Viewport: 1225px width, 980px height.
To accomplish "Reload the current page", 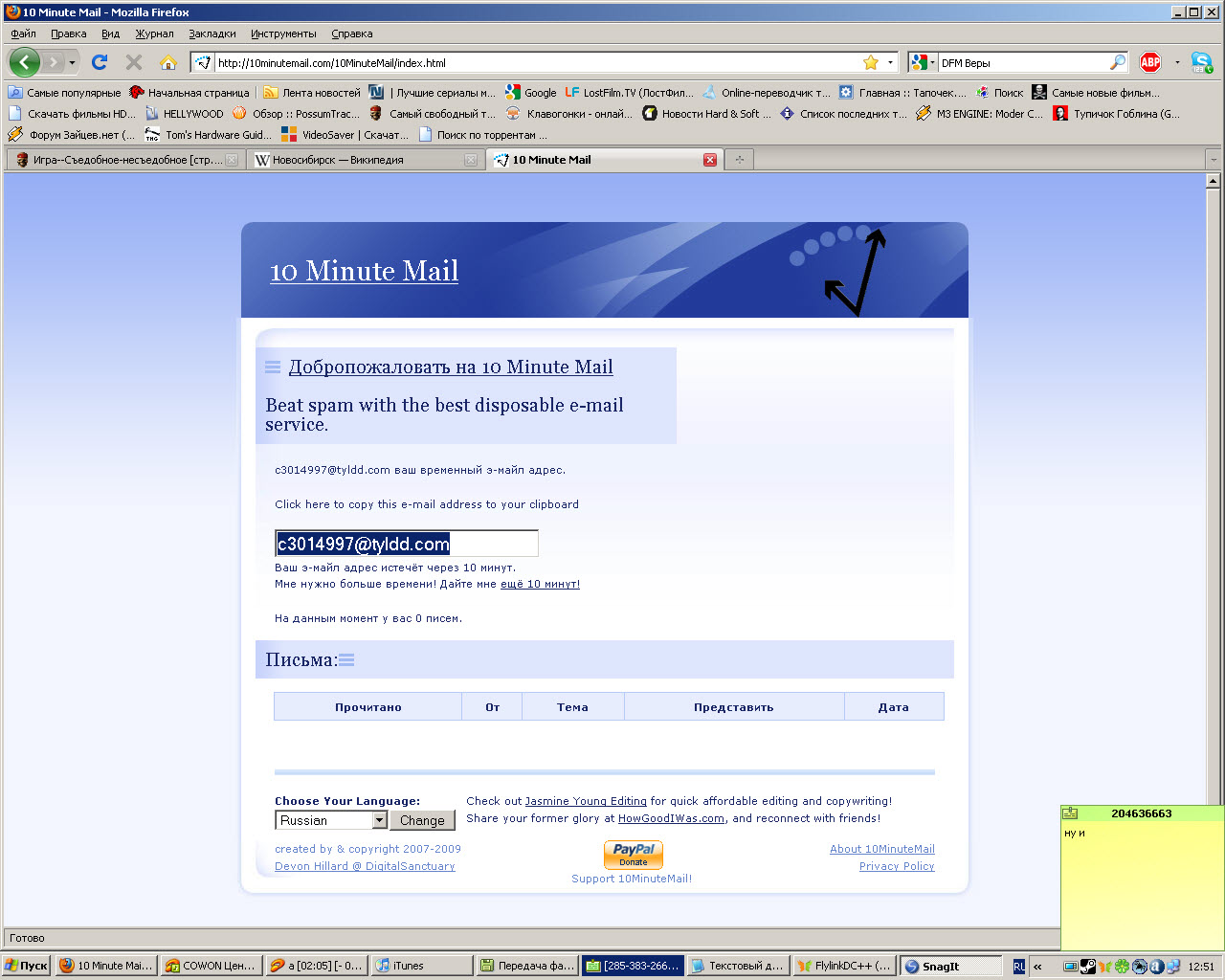I will (x=100, y=62).
